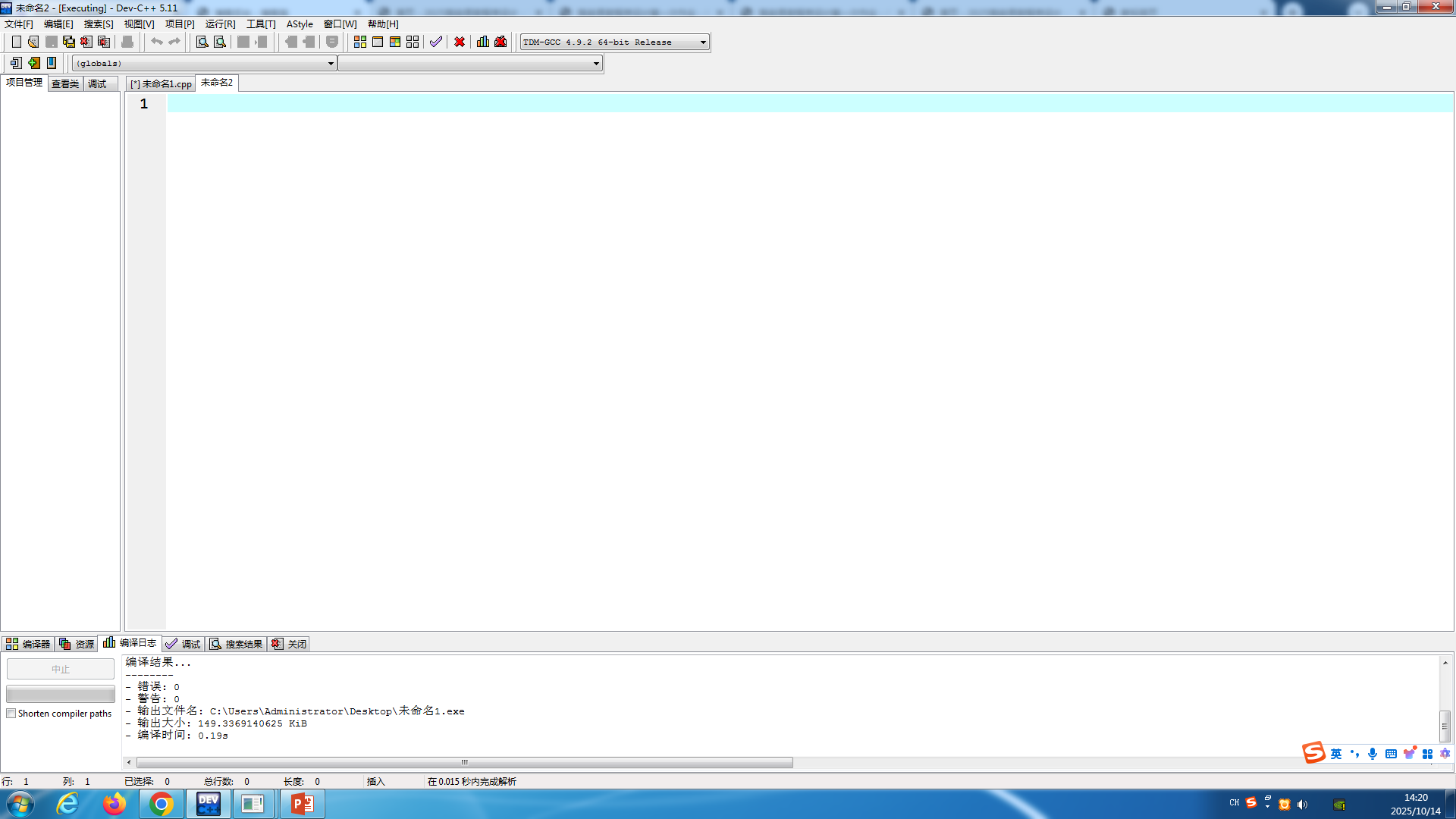Select the 搜索结果 bottom panel tab
This screenshot has width=1456, height=819.
tap(237, 644)
